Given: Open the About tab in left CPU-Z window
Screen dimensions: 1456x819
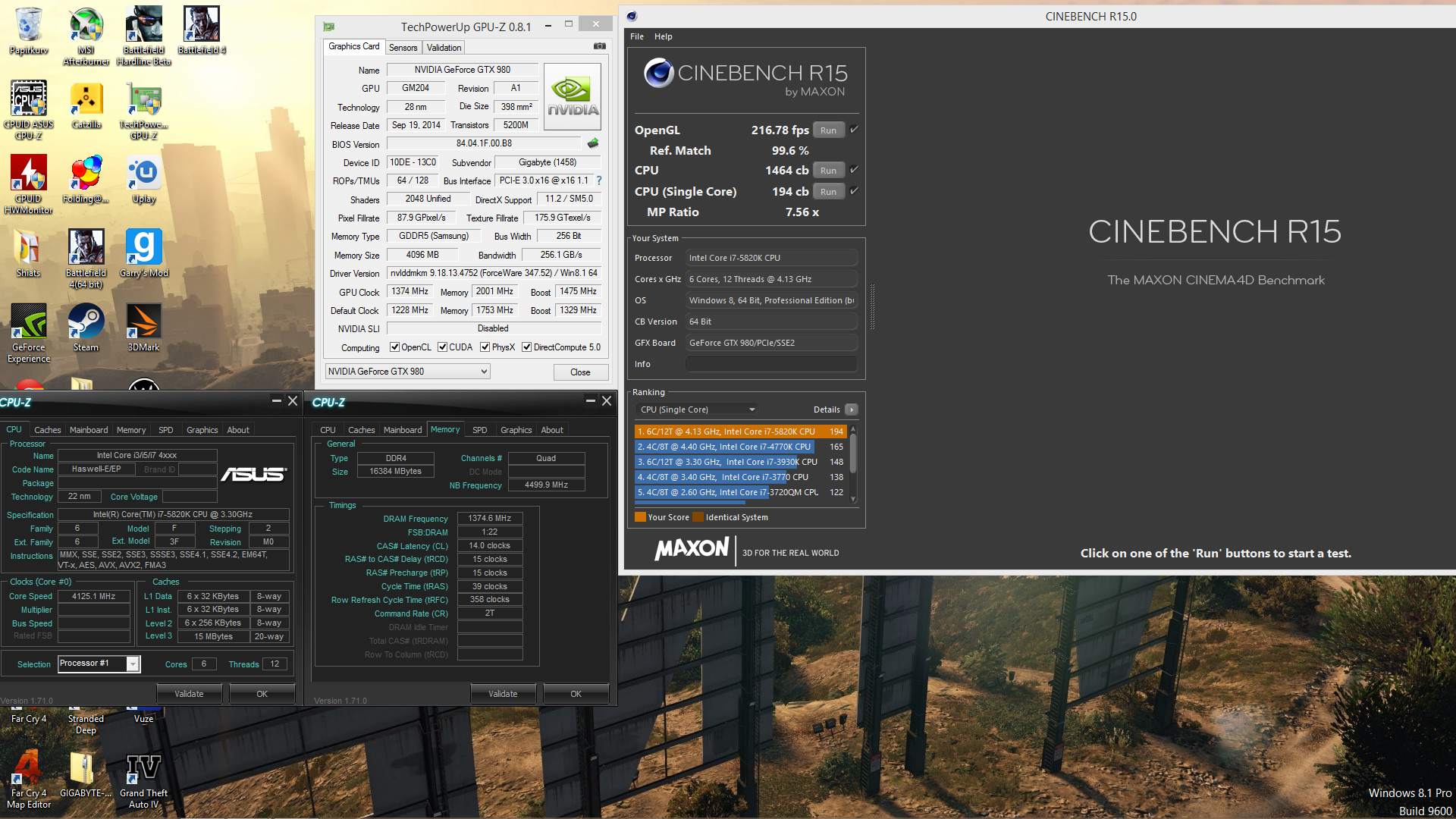Looking at the screenshot, I should pos(238,430).
